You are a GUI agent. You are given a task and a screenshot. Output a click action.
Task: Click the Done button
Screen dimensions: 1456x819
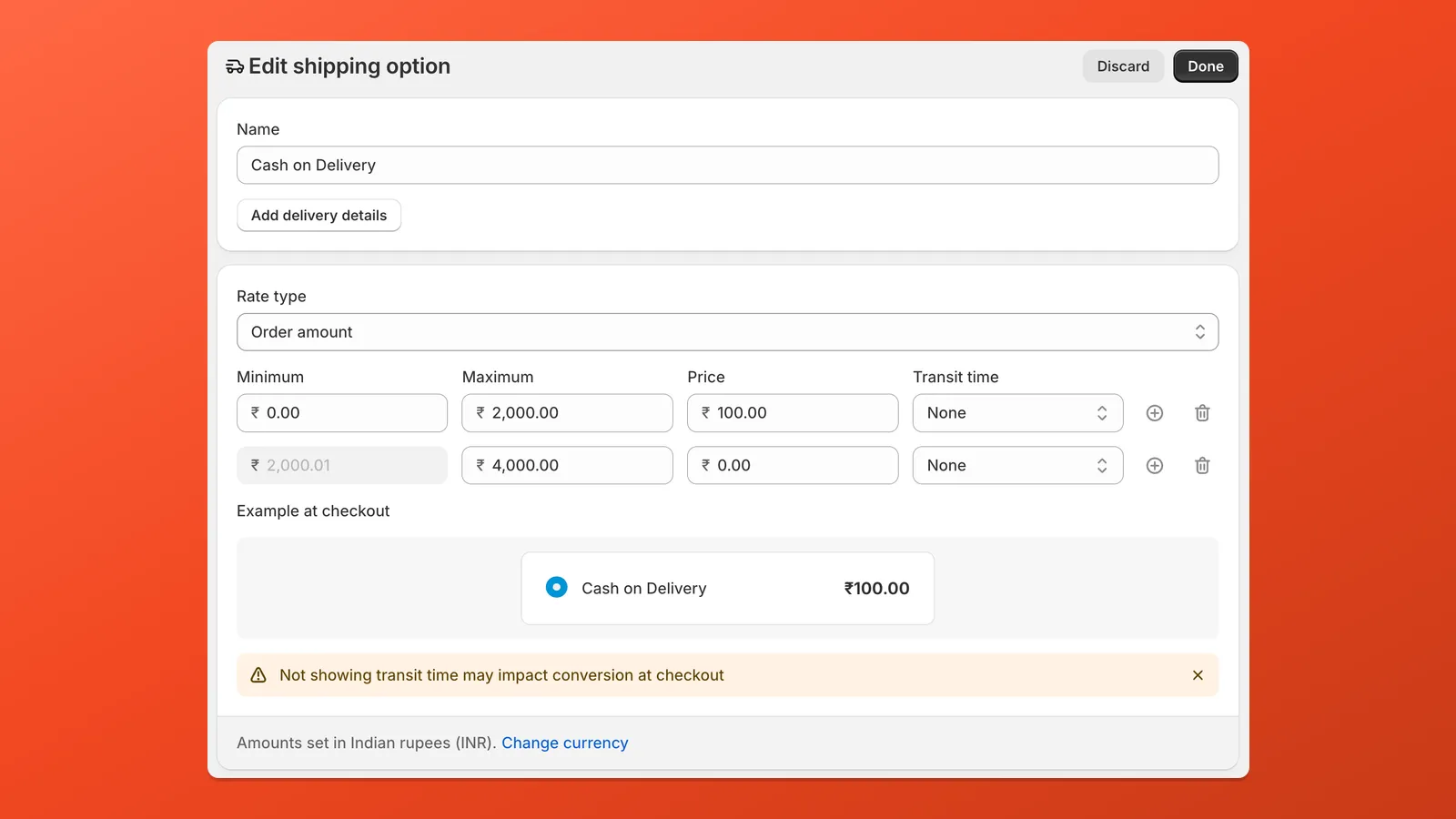[x=1205, y=66]
